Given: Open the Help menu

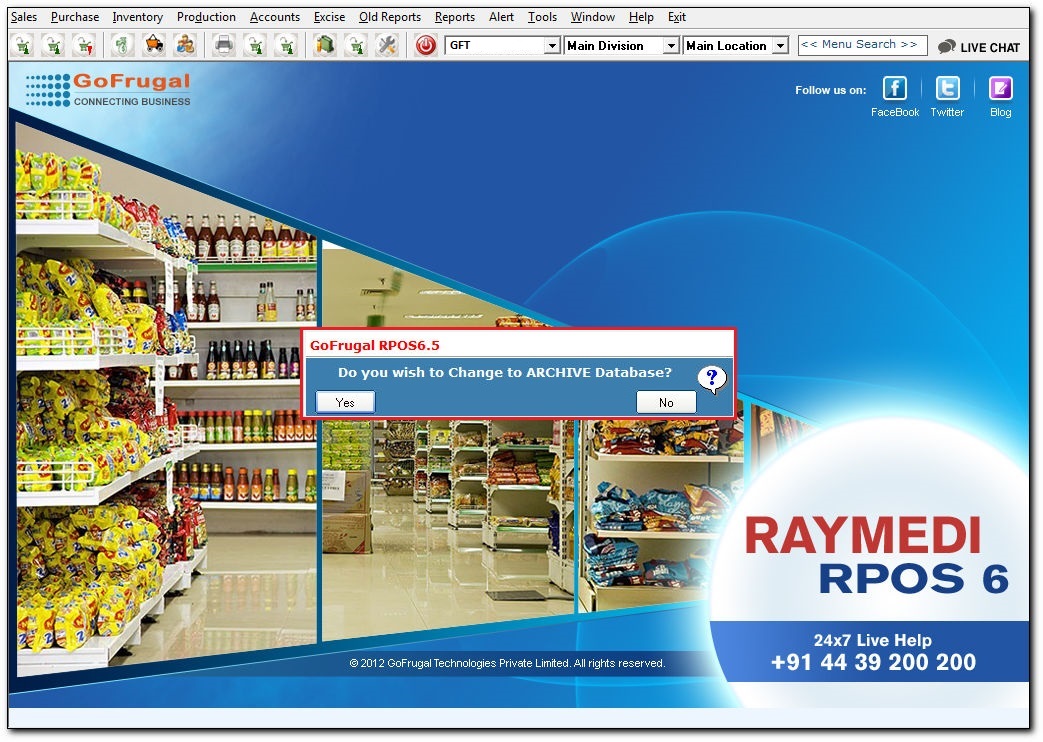Looking at the screenshot, I should (x=641, y=17).
